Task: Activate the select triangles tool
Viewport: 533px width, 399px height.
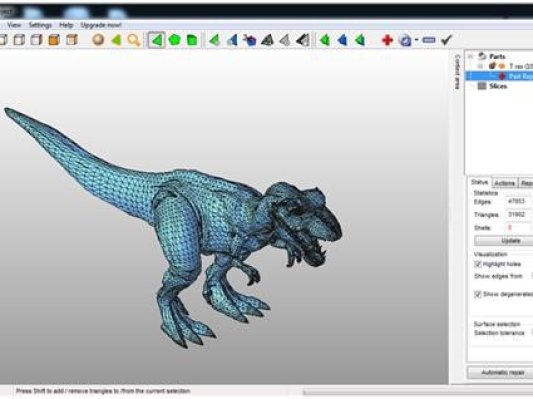Action: (157, 40)
